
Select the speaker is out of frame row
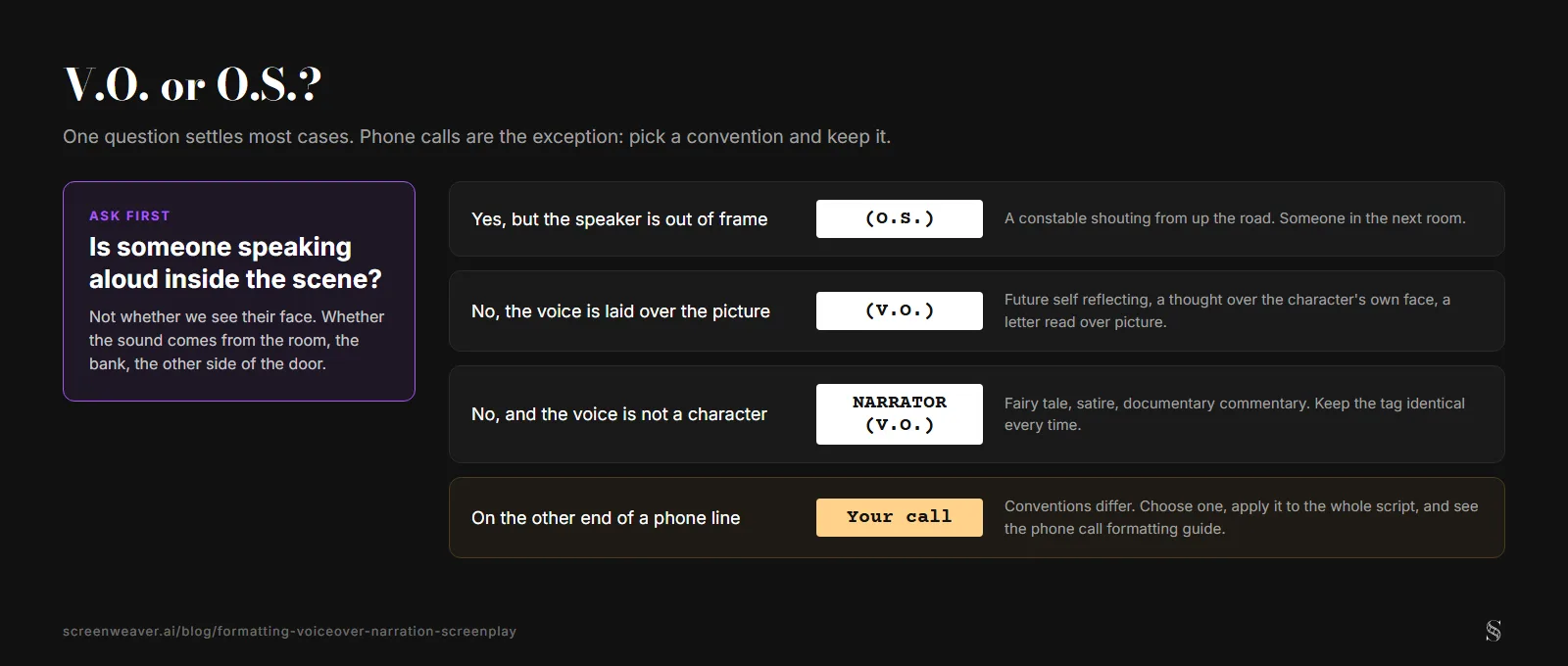pyautogui.click(x=976, y=218)
